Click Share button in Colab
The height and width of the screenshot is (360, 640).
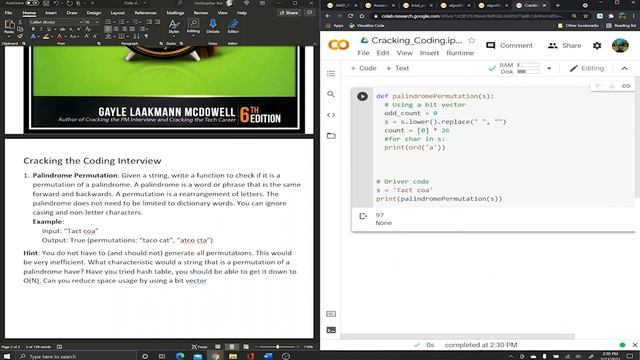(x=564, y=45)
